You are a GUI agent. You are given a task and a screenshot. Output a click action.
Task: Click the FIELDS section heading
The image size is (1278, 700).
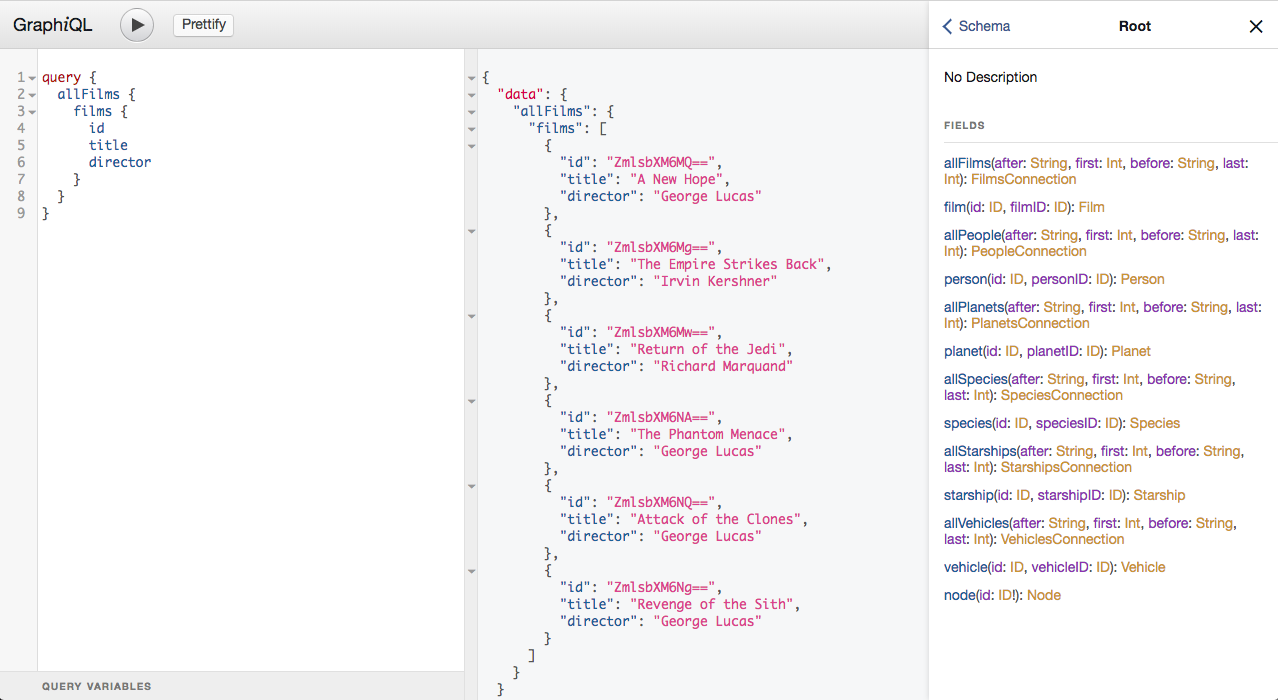tap(965, 126)
